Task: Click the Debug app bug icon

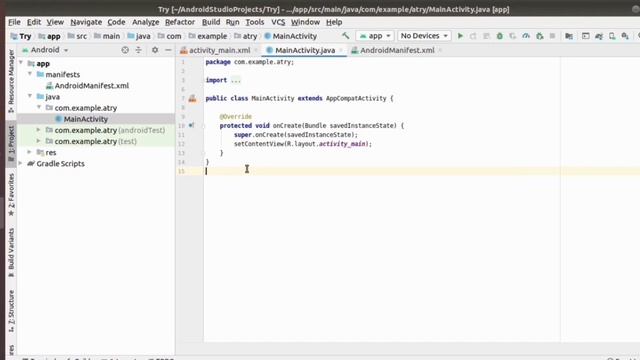Action: (500, 36)
